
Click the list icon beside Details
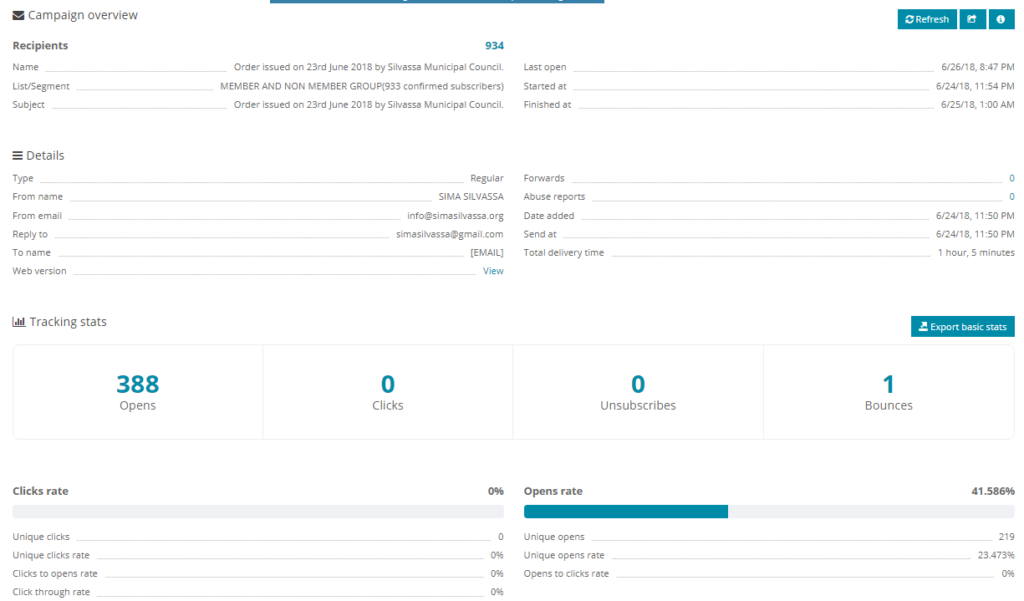[18, 156]
